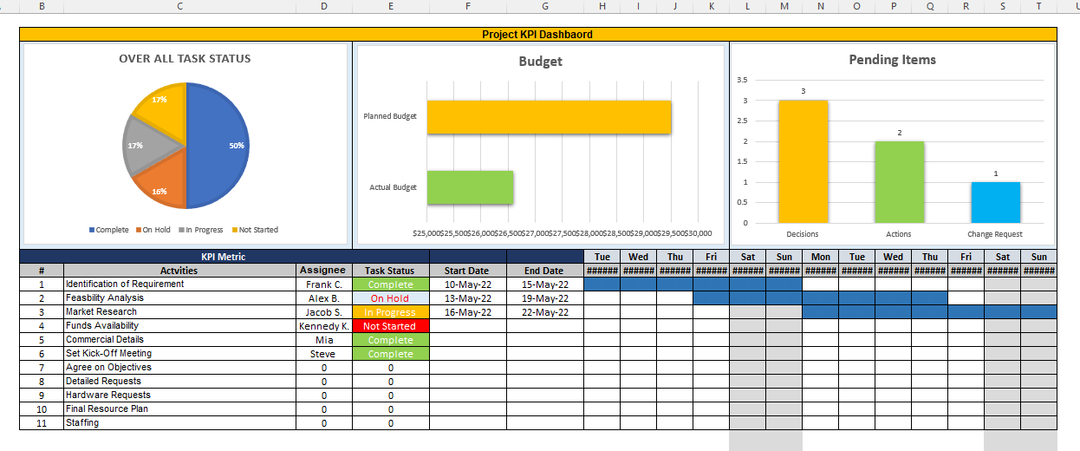Select the green Actions bar
Viewport: 1080px width, 451px height.
899,182
